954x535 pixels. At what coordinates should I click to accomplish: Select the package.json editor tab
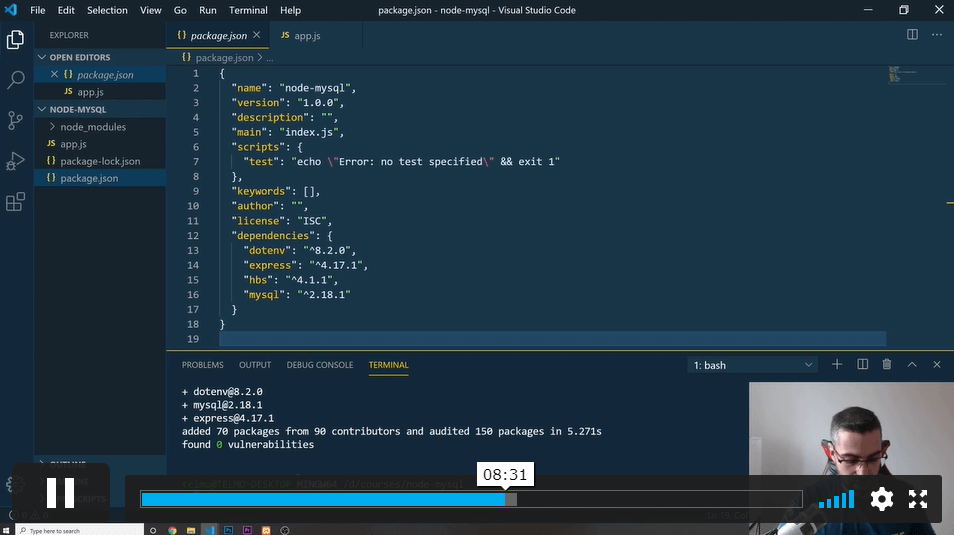click(x=218, y=36)
